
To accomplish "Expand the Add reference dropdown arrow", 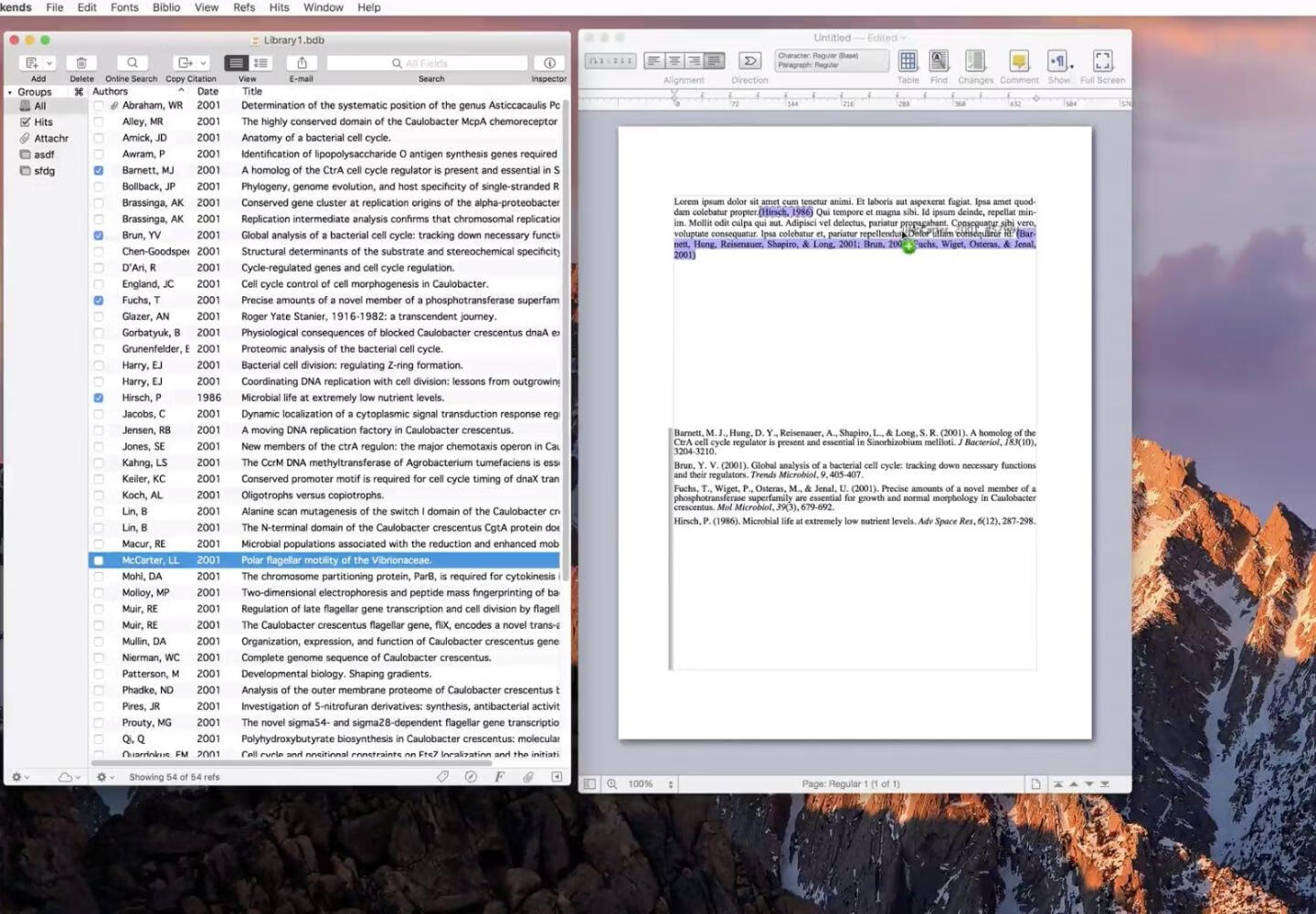I will [x=49, y=63].
